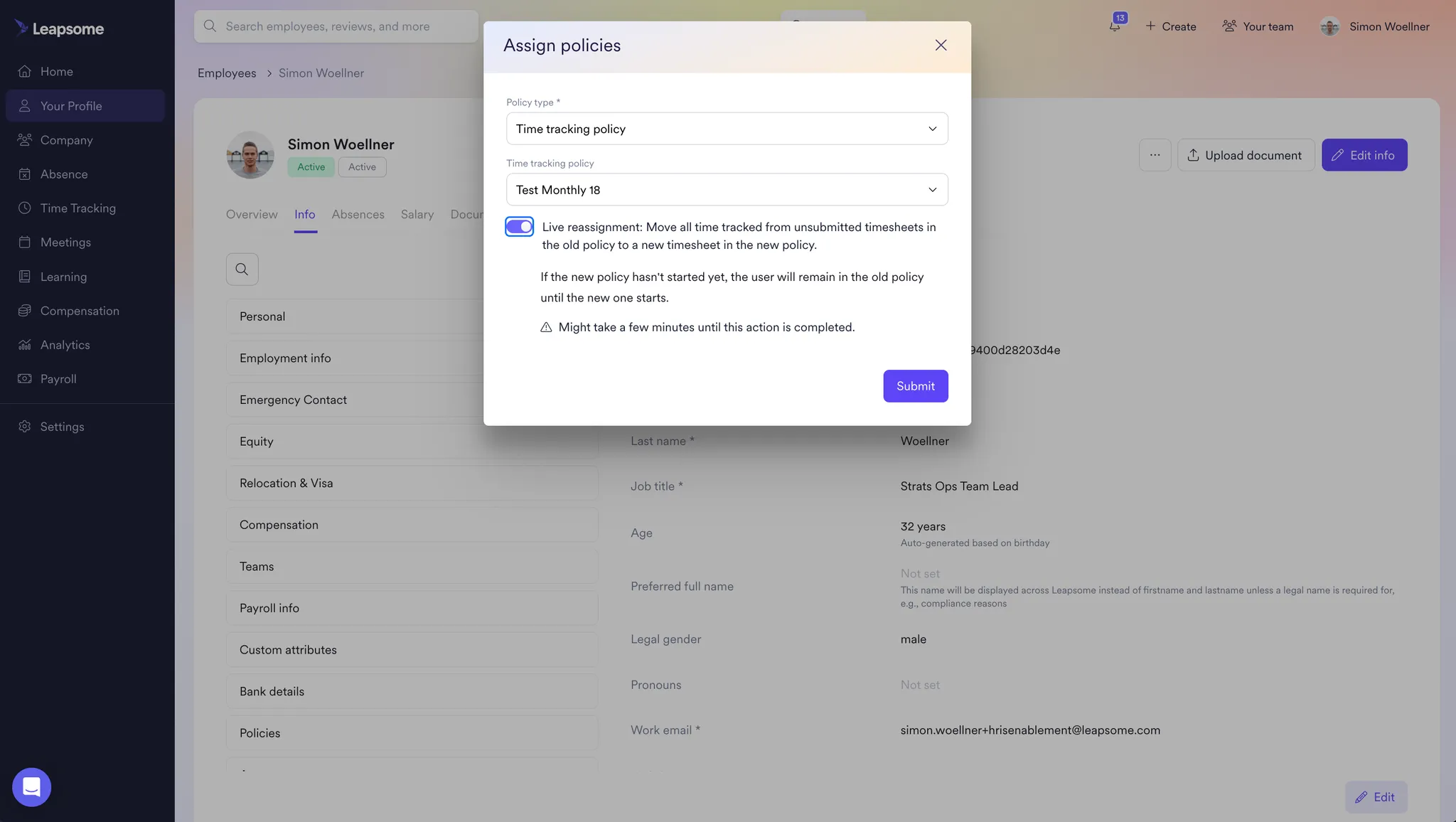Switch to the Overview tab
Viewport: 1456px width, 822px height.
click(x=251, y=214)
